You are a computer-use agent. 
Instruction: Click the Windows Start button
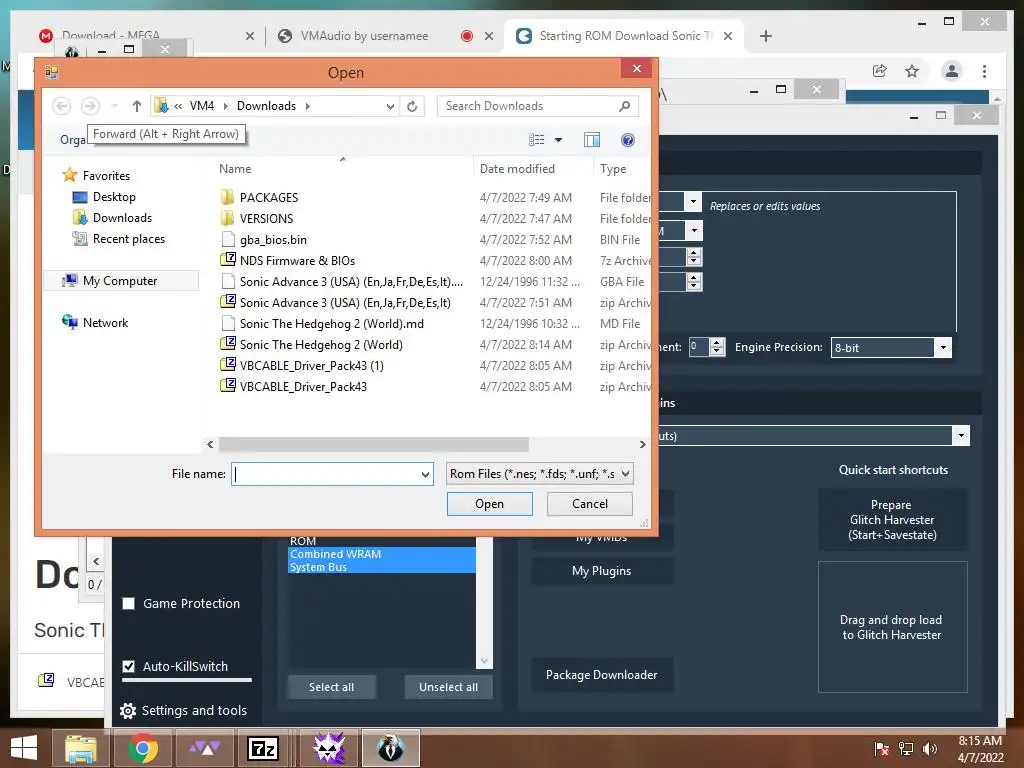point(24,748)
